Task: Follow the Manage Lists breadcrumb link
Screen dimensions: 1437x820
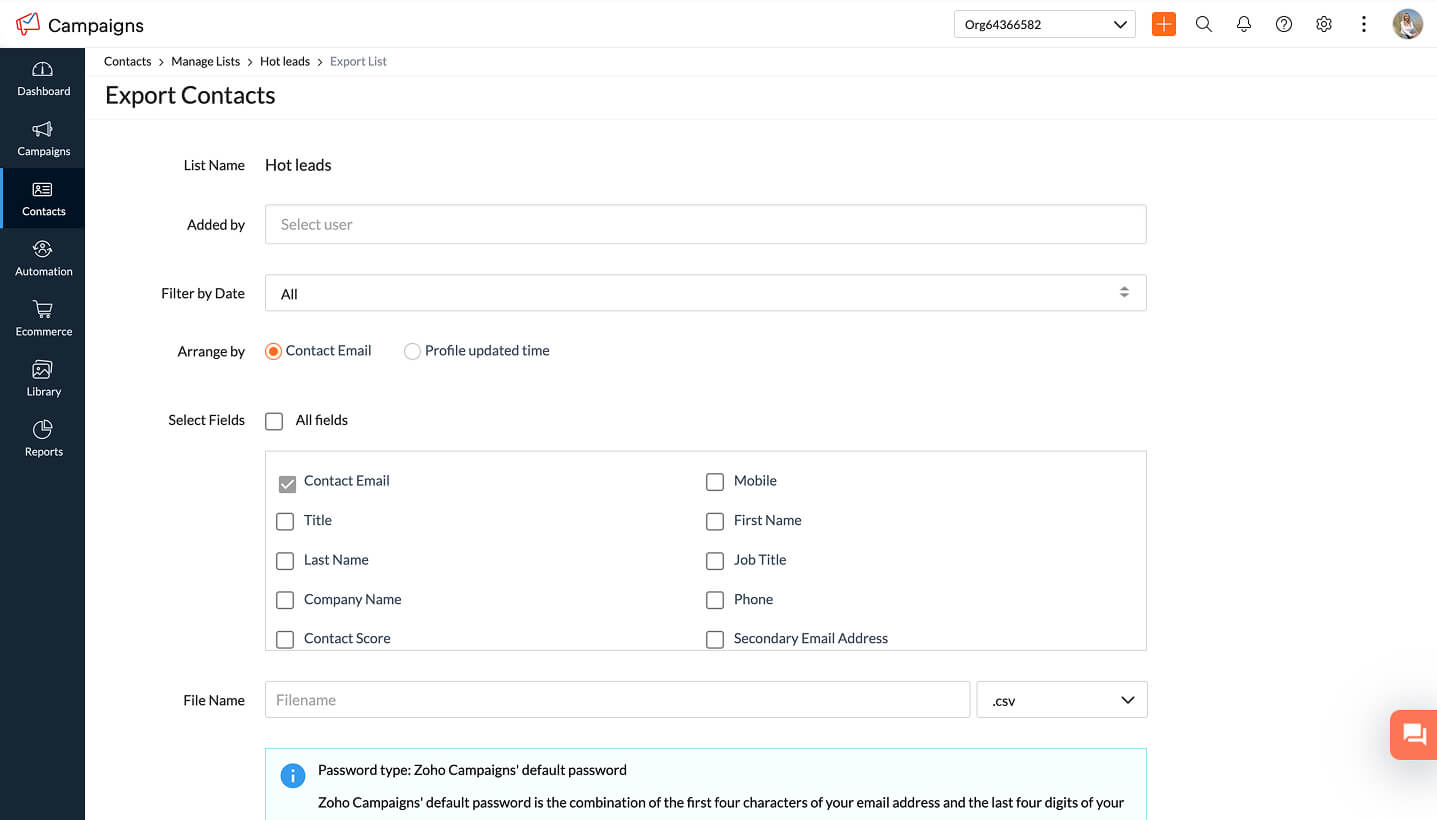Action: [205, 62]
